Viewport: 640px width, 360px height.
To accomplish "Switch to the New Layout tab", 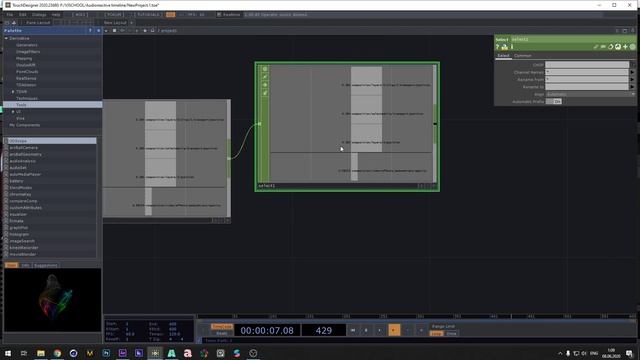I will pos(115,22).
